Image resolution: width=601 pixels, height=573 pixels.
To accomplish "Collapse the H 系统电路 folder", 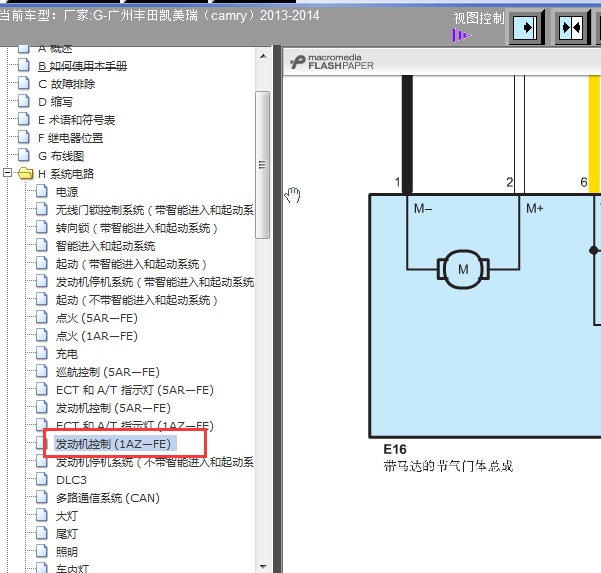I will pos(7,173).
